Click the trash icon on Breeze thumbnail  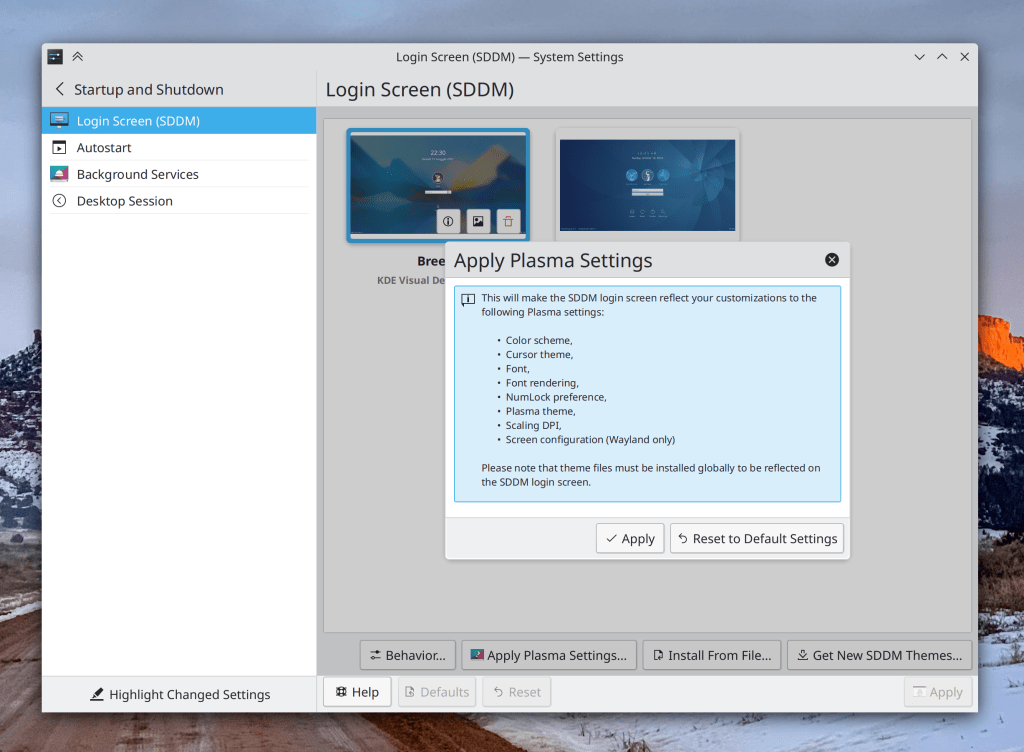(x=508, y=222)
